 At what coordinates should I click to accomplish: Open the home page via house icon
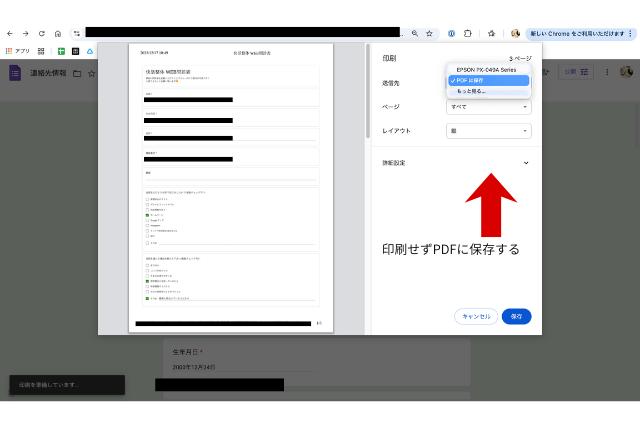pyautogui.click(x=58, y=33)
